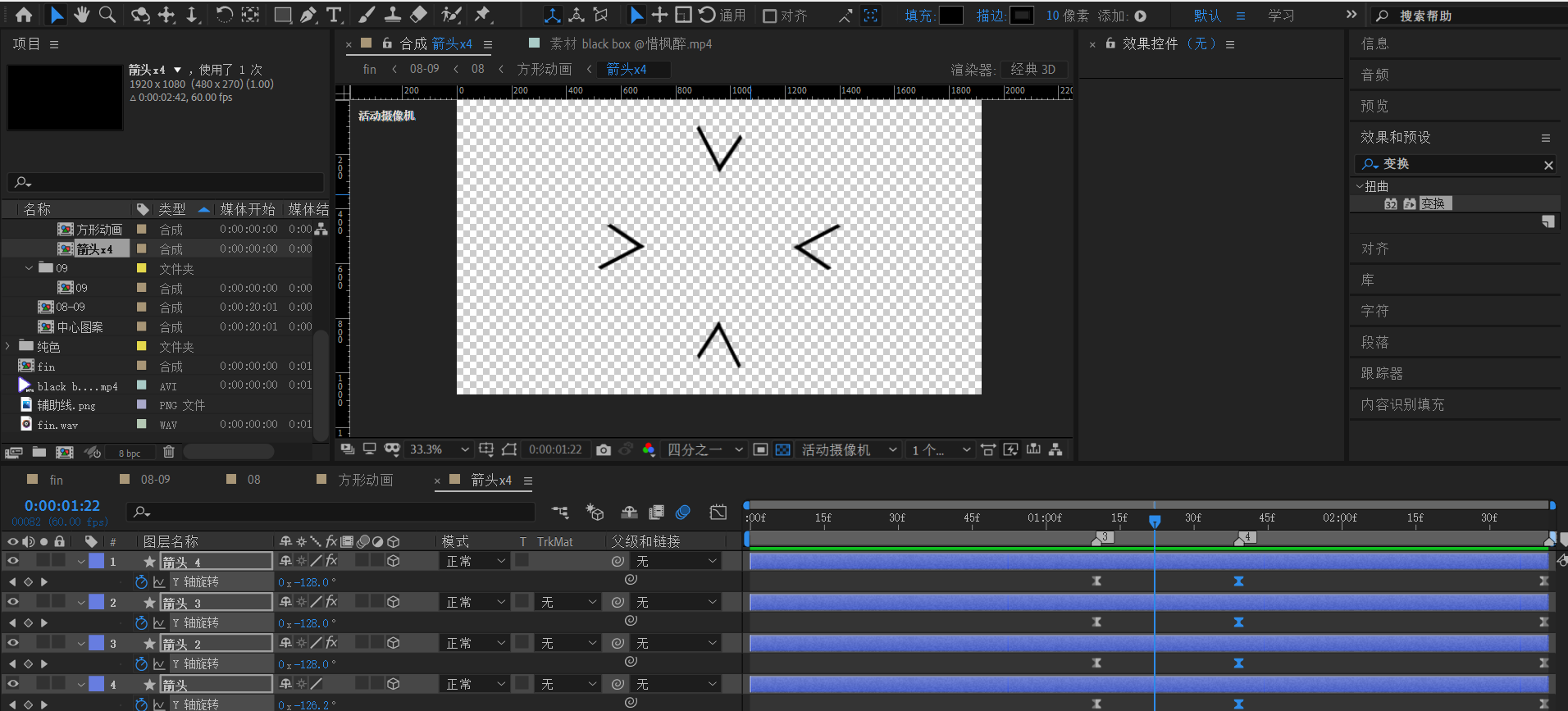Switch to the fin timeline tab
The width and height of the screenshot is (1568, 711).
(x=56, y=480)
